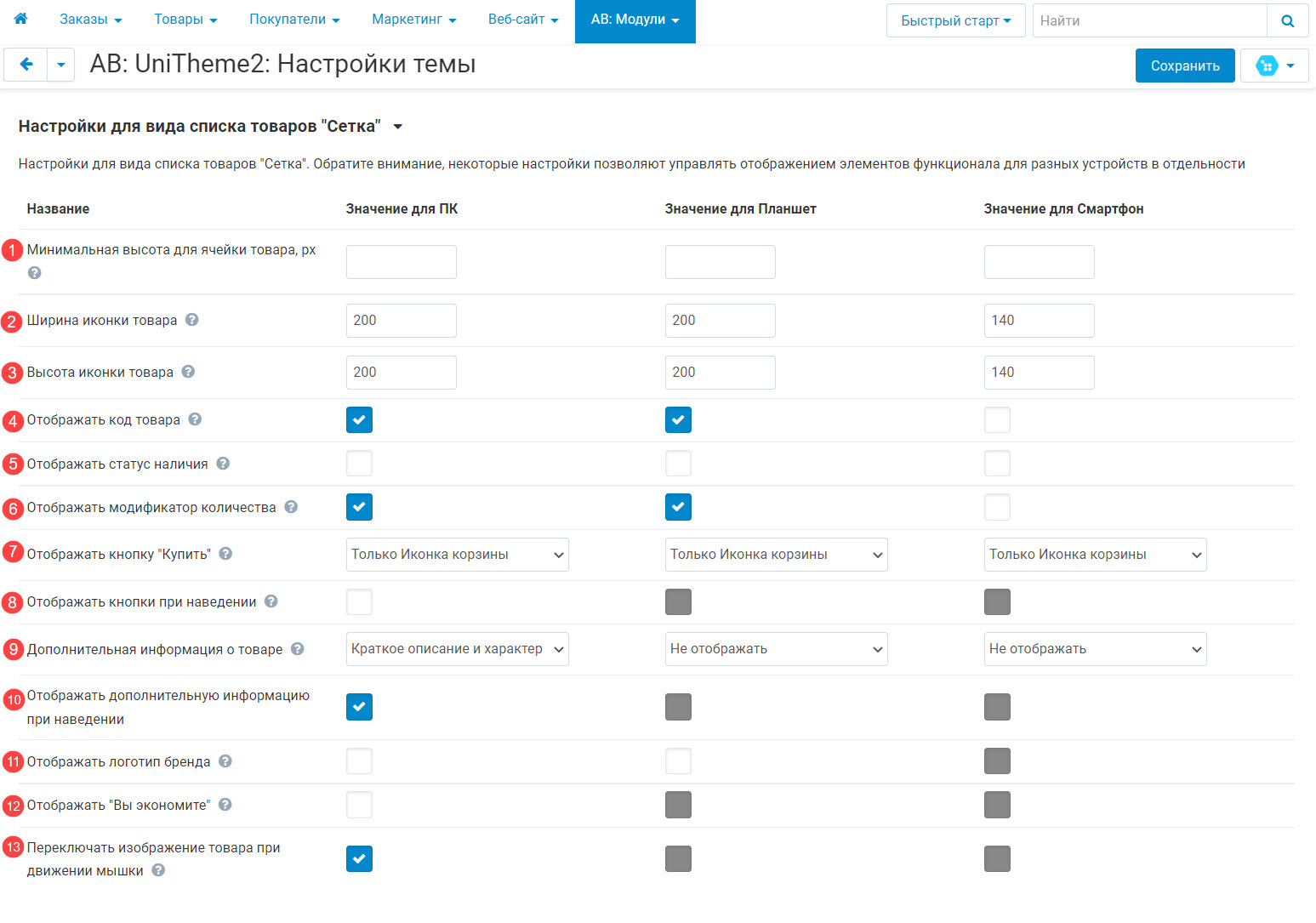The height and width of the screenshot is (923, 1316).
Task: Click the search magnifier button
Action: (1288, 20)
